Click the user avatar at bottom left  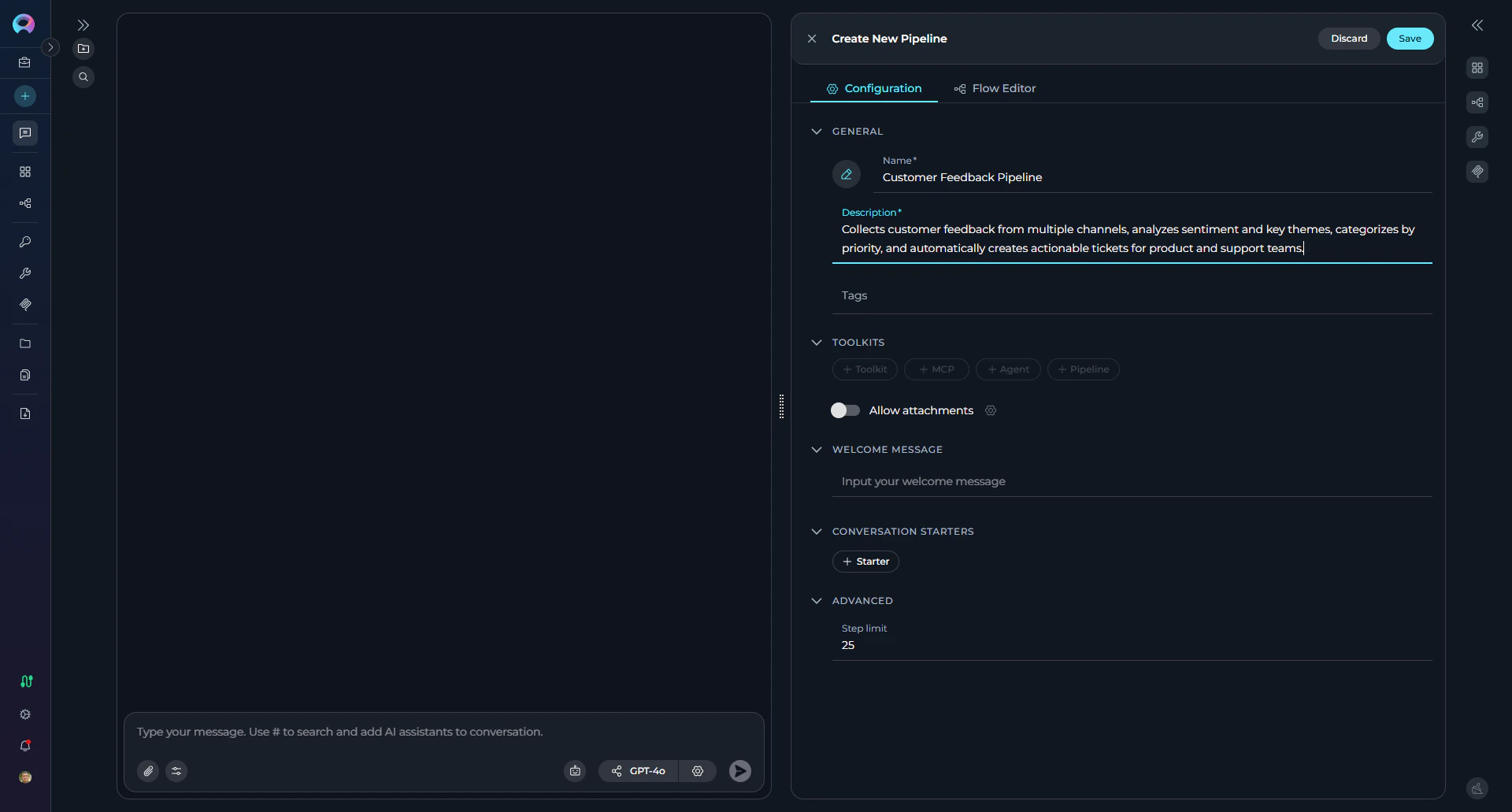click(x=24, y=778)
